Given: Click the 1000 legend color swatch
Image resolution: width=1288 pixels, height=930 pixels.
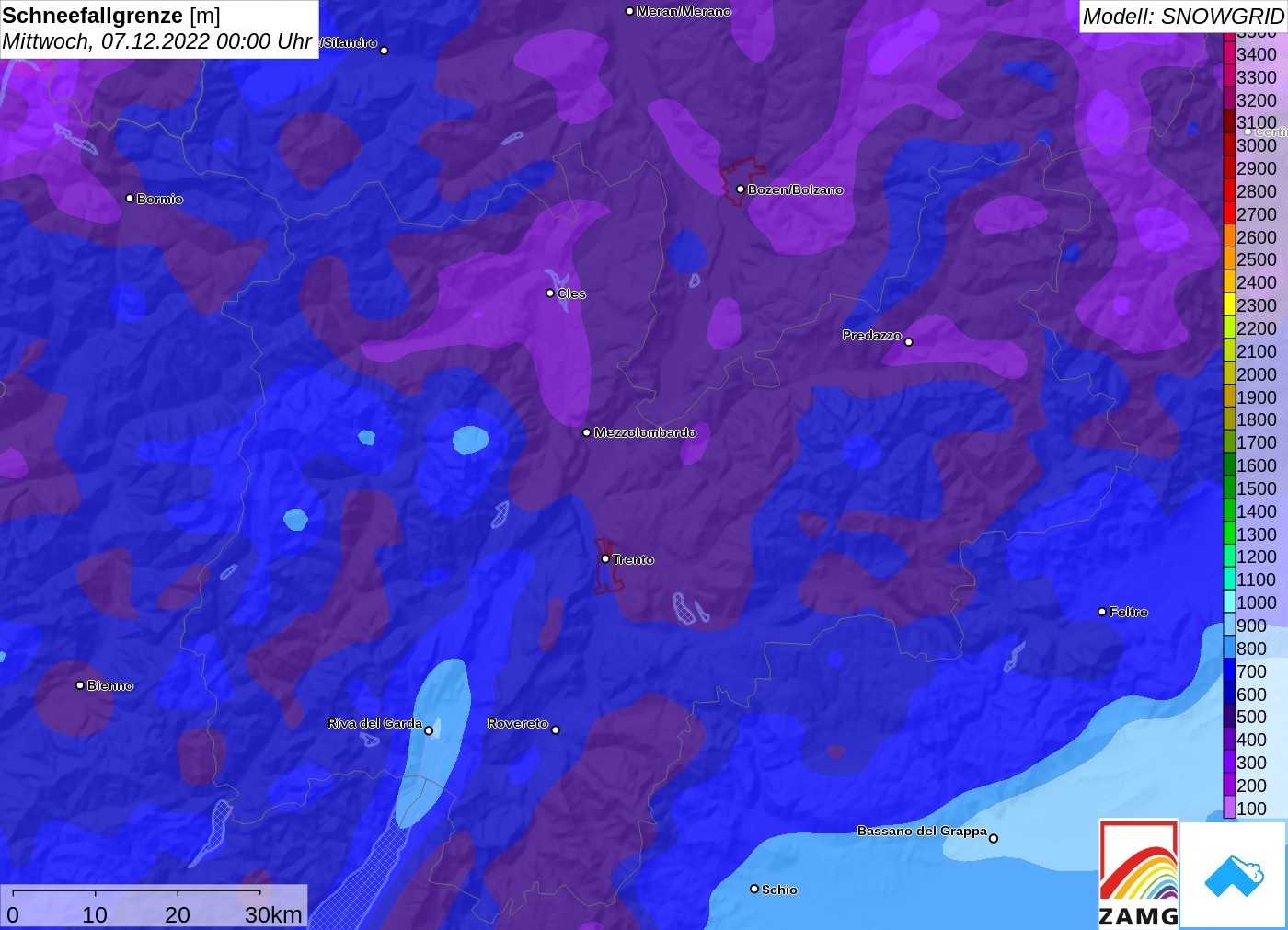Looking at the screenshot, I should point(1229,602).
